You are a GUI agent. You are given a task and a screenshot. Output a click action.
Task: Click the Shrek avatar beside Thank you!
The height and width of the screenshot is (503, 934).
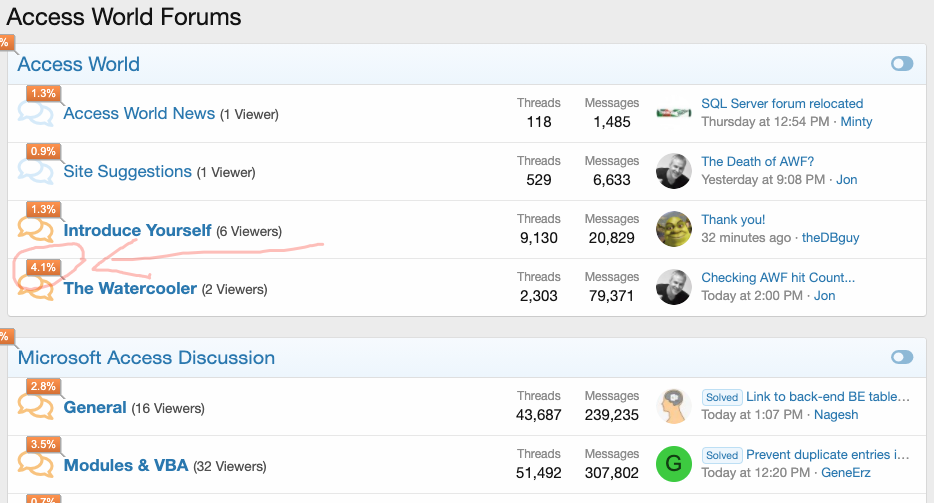point(674,229)
